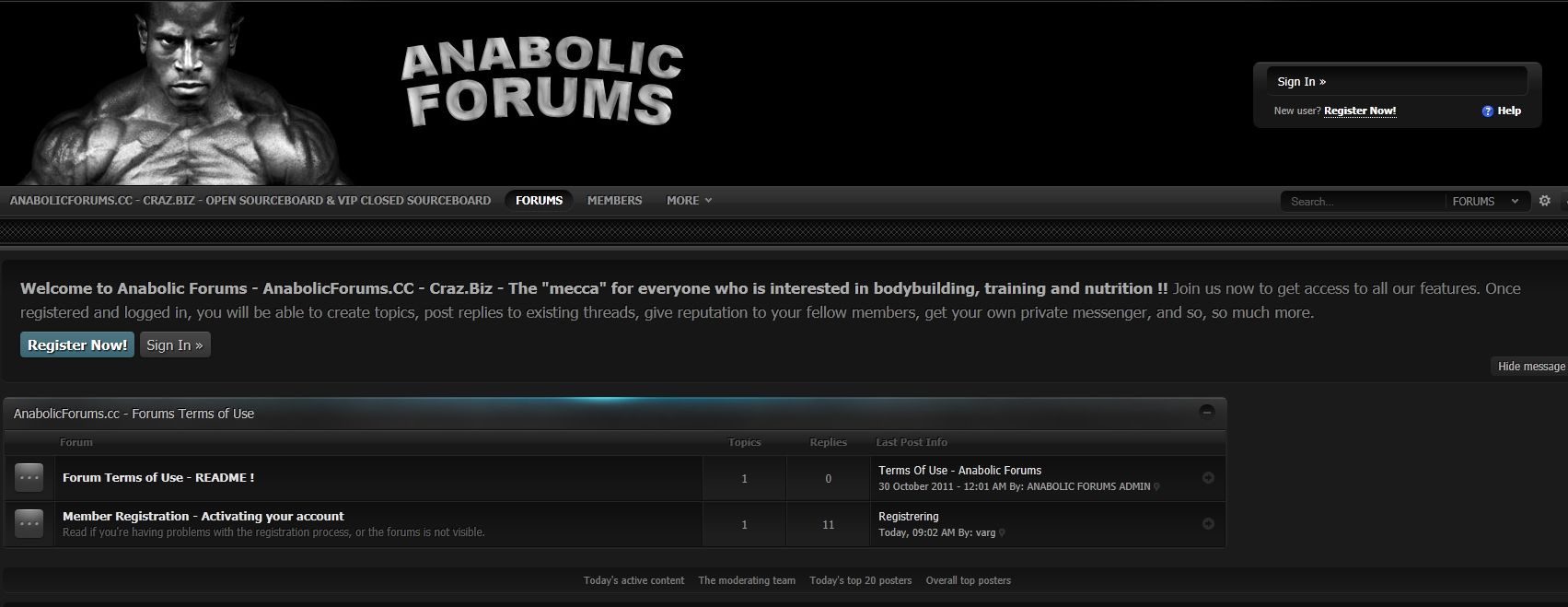
Task: Collapse the Forums Terms of Use category
Action: pyautogui.click(x=1207, y=412)
